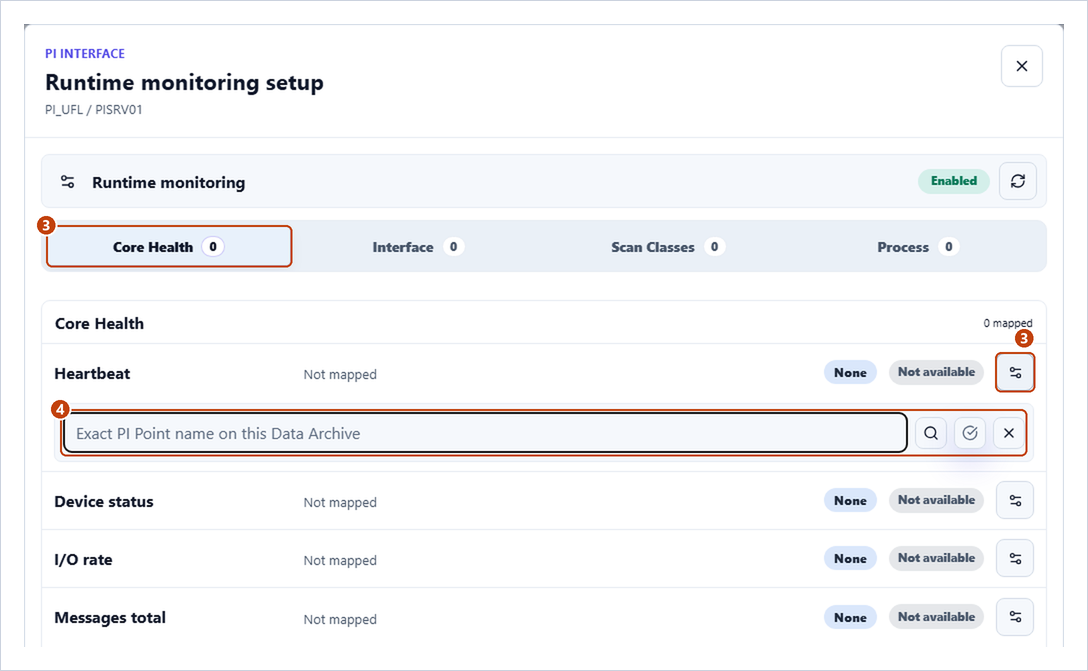Screen dimensions: 1088x671
Task: Click the Runtime monitoring header label
Action: [x=169, y=182]
